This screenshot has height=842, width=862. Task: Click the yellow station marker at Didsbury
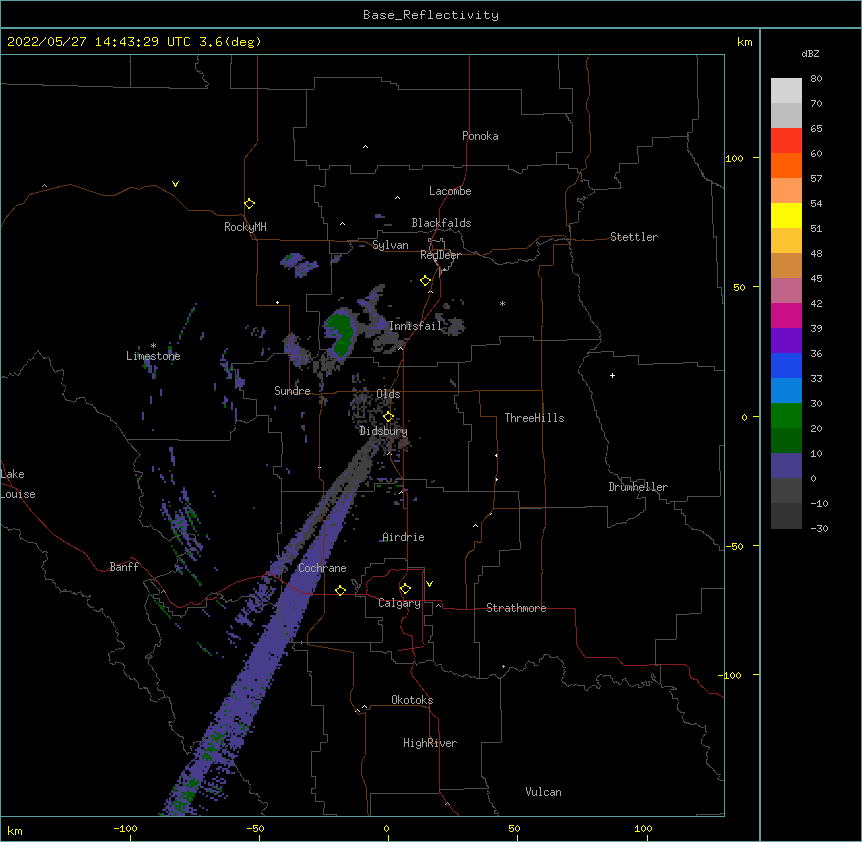tap(388, 416)
